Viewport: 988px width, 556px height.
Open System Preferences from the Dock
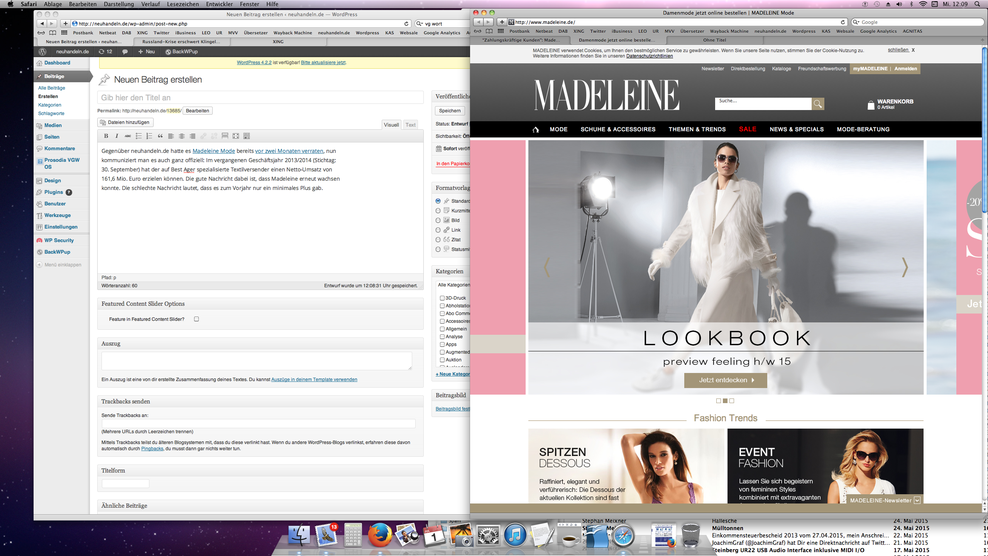pos(488,535)
